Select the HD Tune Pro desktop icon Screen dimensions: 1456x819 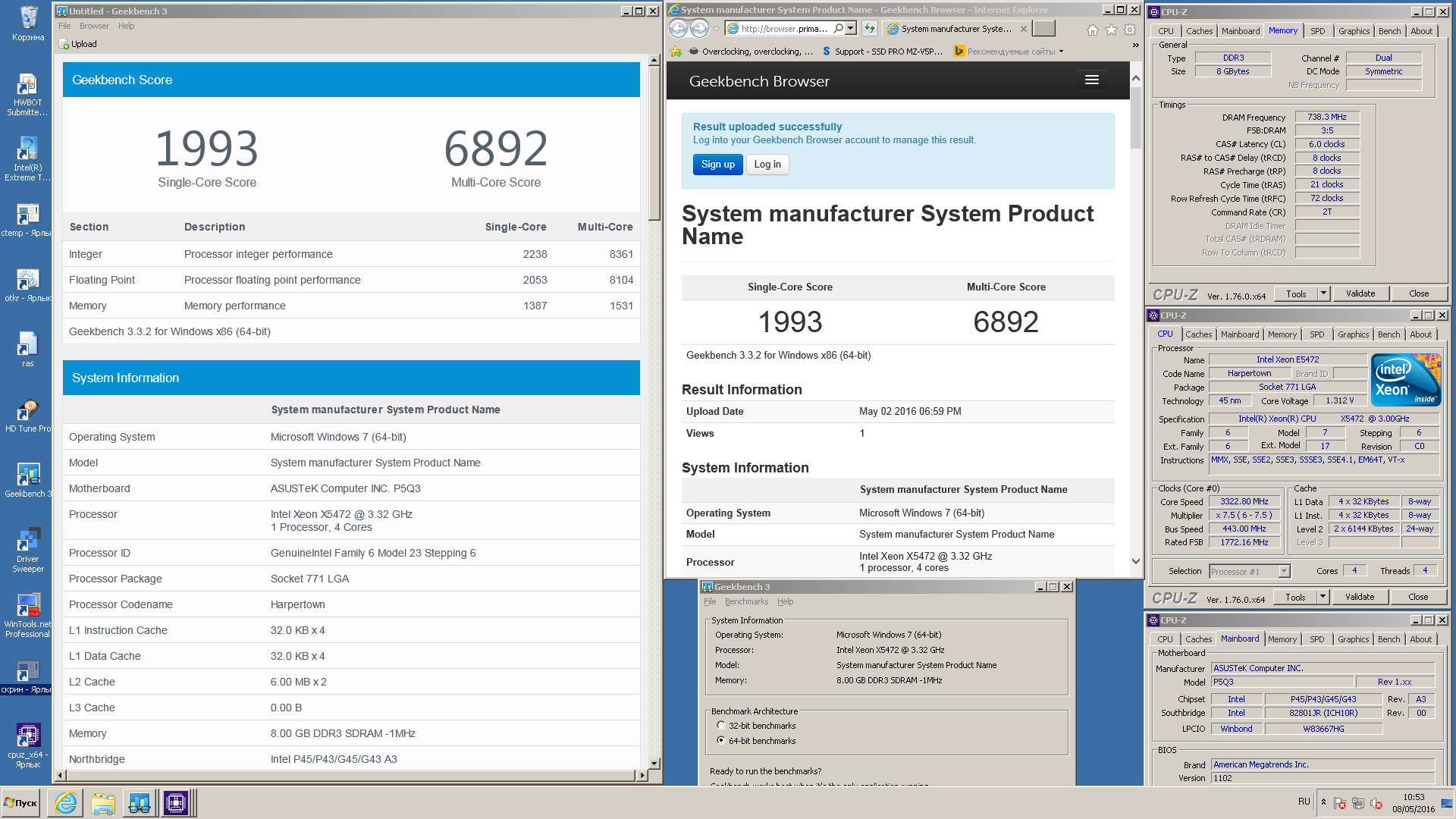click(27, 416)
